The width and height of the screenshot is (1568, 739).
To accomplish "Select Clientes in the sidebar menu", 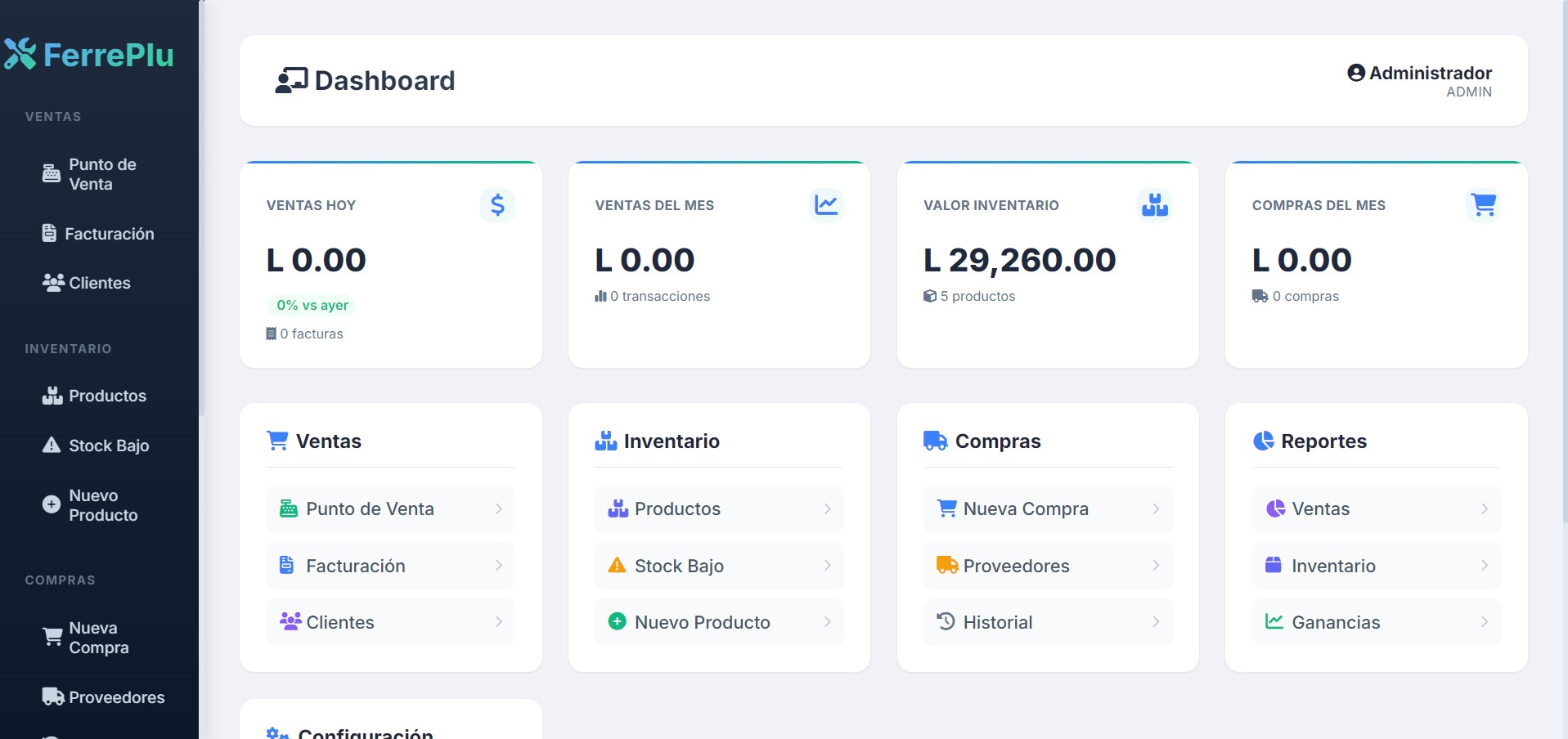I will click(98, 283).
